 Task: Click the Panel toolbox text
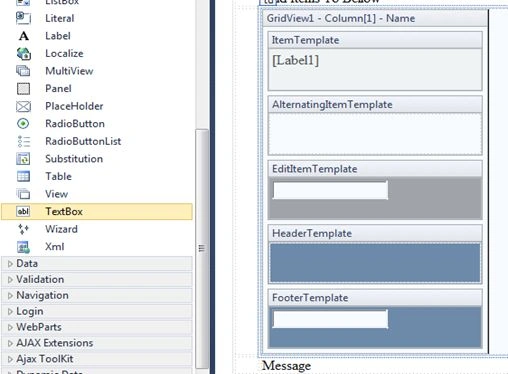58,88
